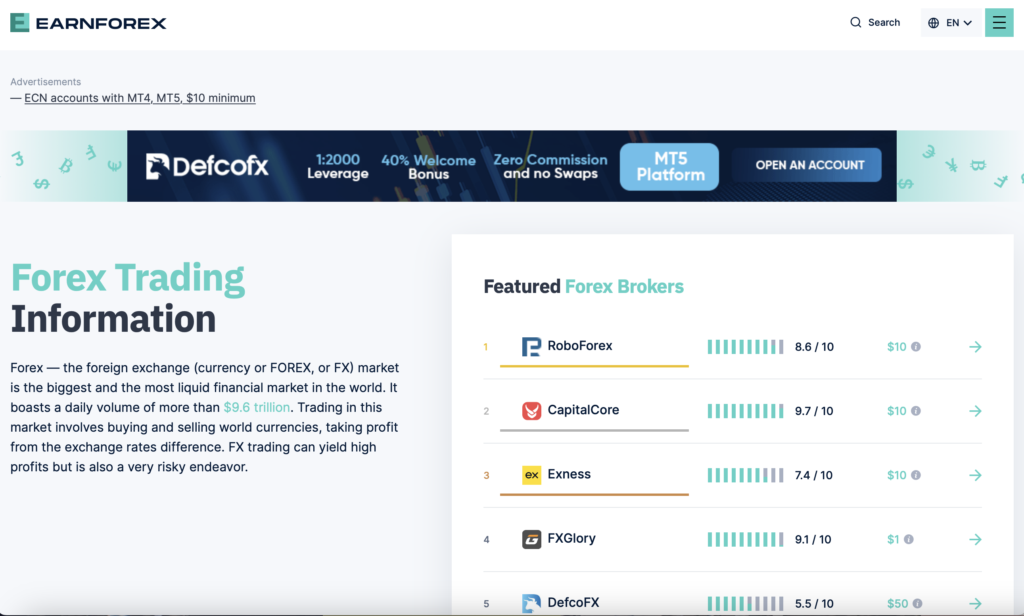Click the info icon next to RoboForex $10
The image size is (1024, 616).
[916, 347]
